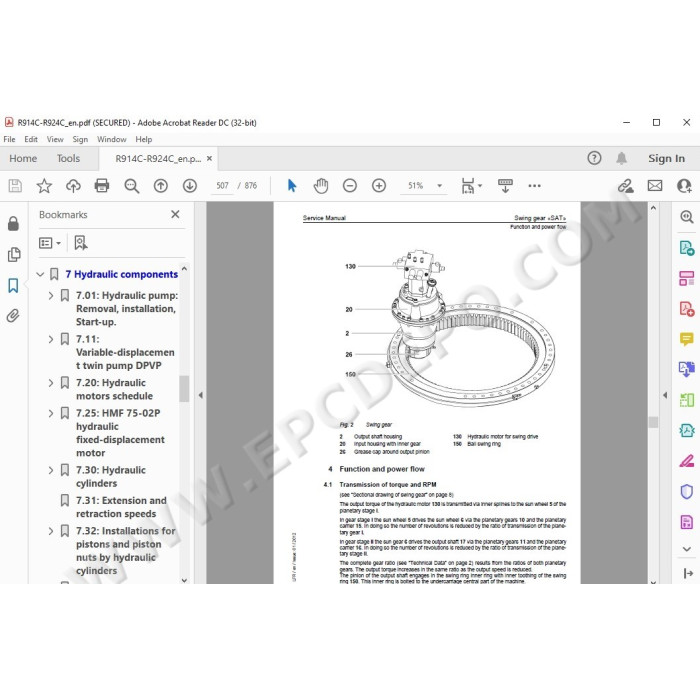The height and width of the screenshot is (700, 700).
Task: Open the bookmarks options dropdown
Action: (50, 243)
